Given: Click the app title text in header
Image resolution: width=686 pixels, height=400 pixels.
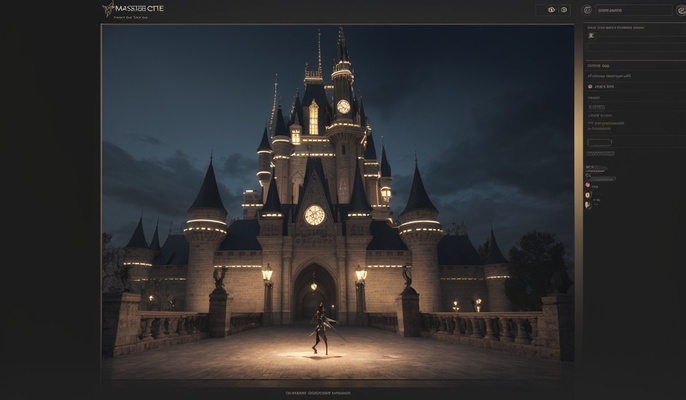Looking at the screenshot, I should (x=140, y=8).
